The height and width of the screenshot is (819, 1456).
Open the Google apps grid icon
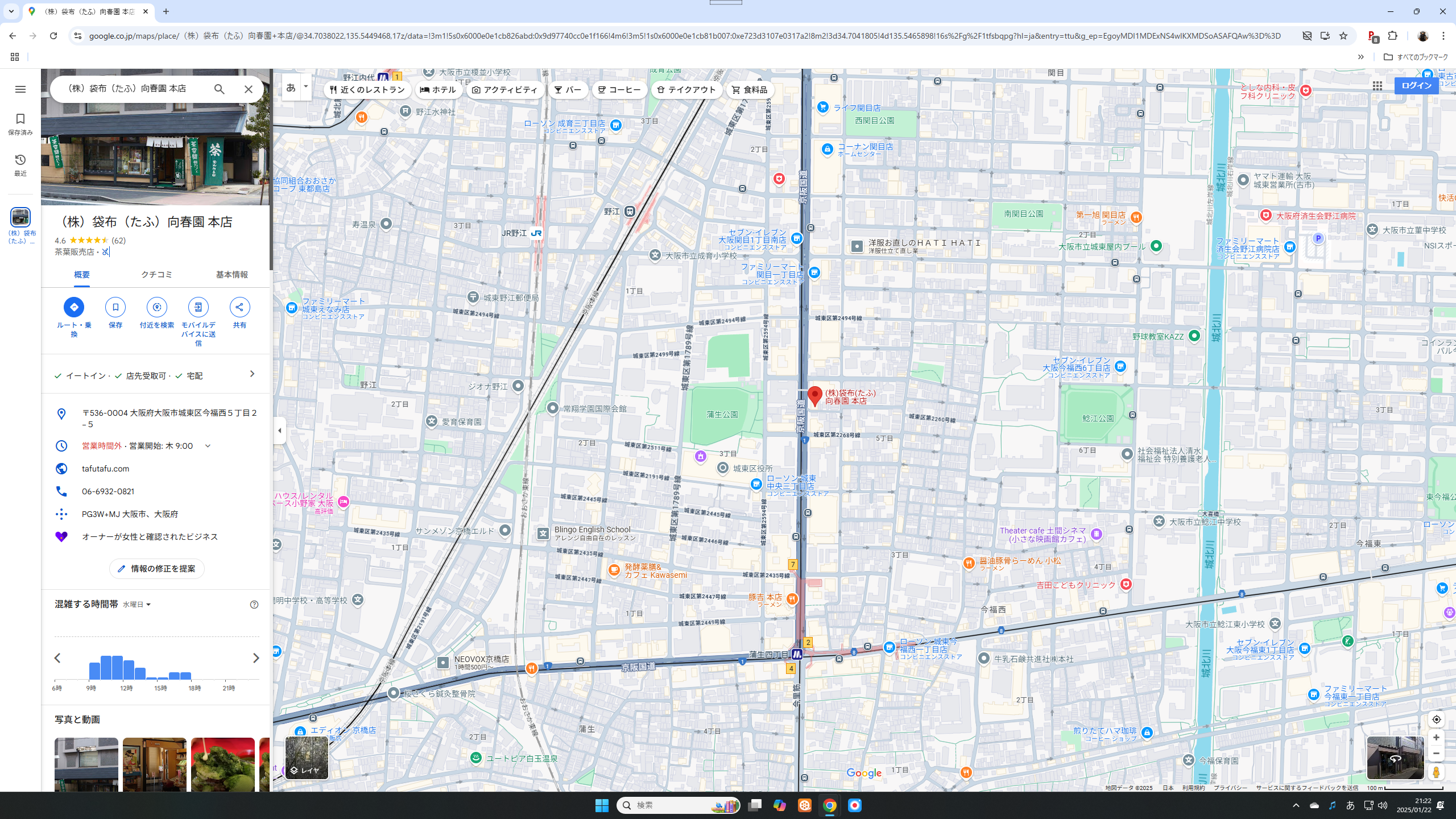[1377, 86]
